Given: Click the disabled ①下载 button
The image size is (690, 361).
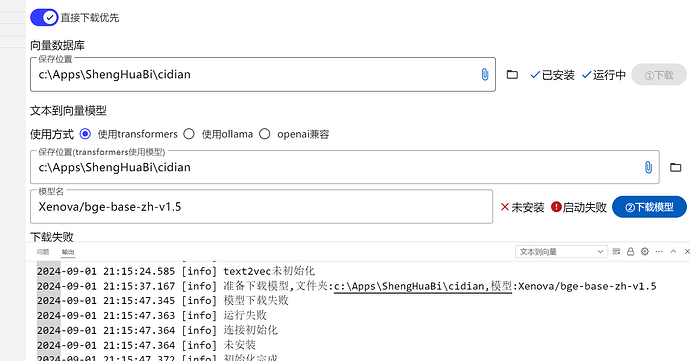Looking at the screenshot, I should coord(659,75).
